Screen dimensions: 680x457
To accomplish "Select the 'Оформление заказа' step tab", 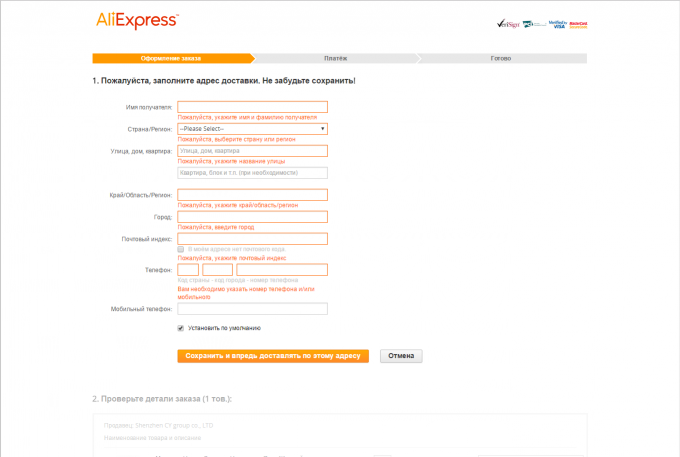I will pyautogui.click(x=170, y=58).
